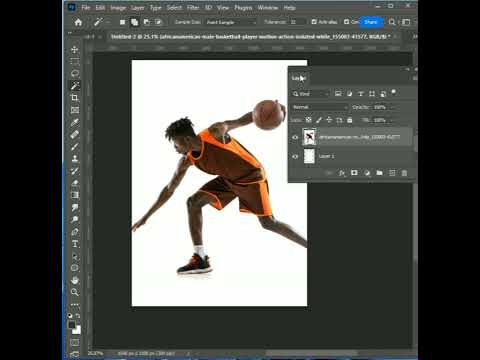480x360 pixels.
Task: Select the Clone Stamp tool
Action: click(x=75, y=159)
